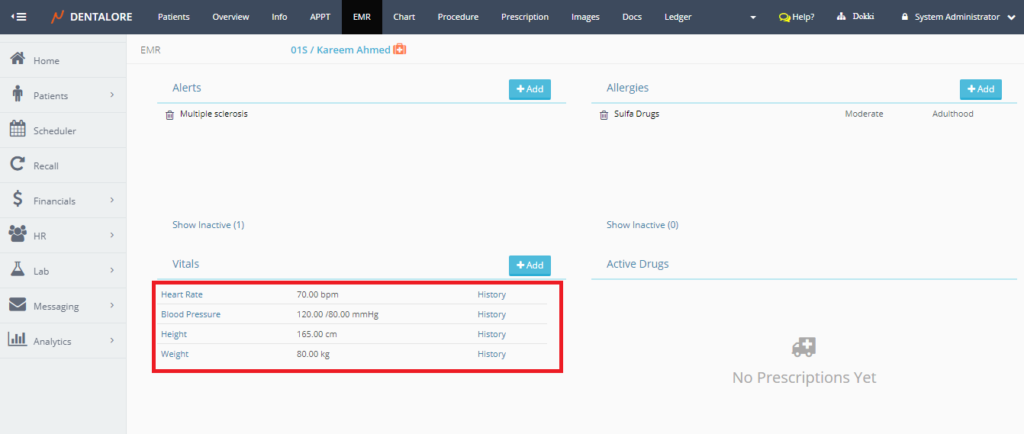1024x434 pixels.
Task: Click the Recall refresh icon
Action: click(17, 165)
